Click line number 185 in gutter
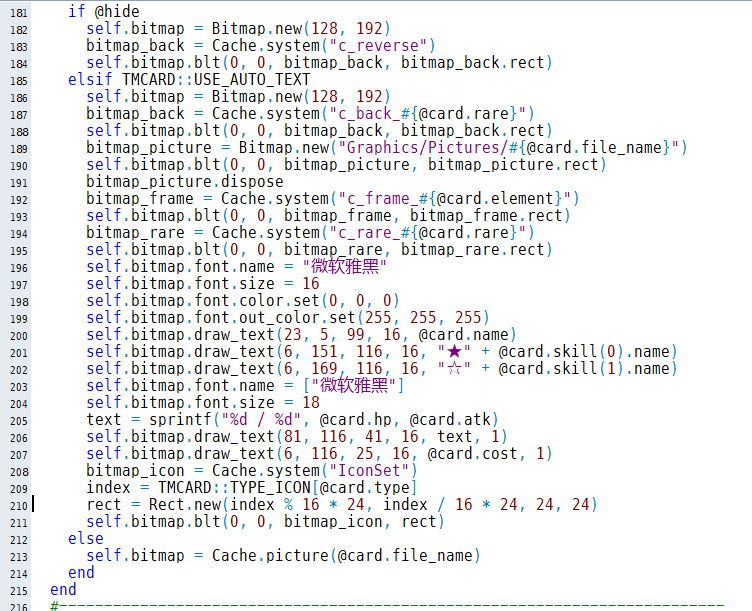Screen dimensions: 752x611 tap(19, 81)
